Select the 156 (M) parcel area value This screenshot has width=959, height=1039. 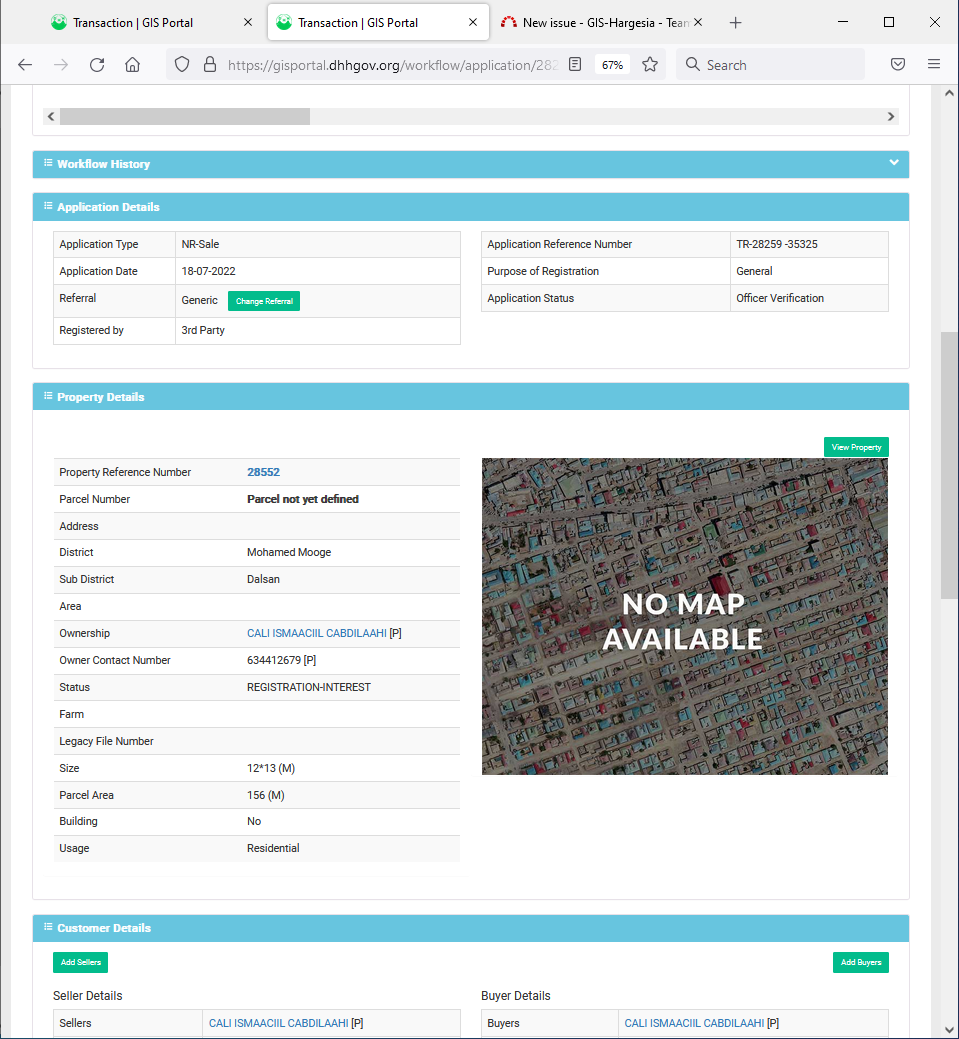click(x=265, y=795)
